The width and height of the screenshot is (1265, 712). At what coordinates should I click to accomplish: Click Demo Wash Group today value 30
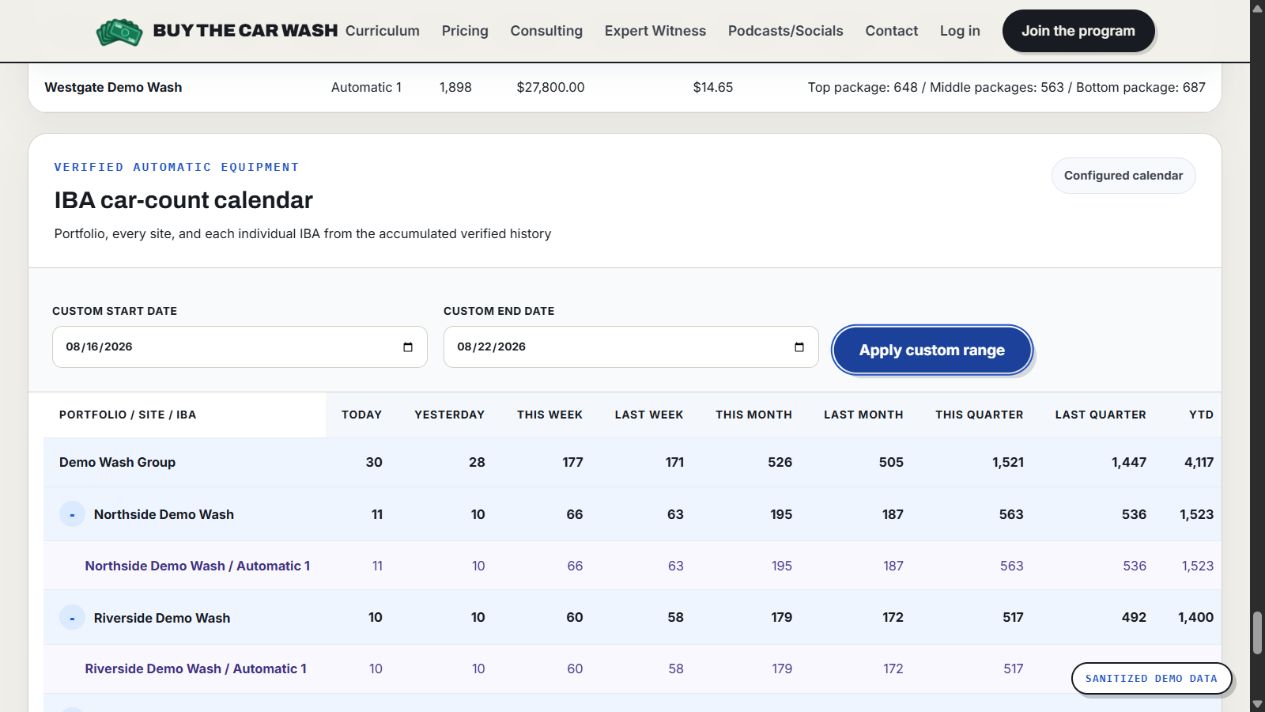[374, 462]
